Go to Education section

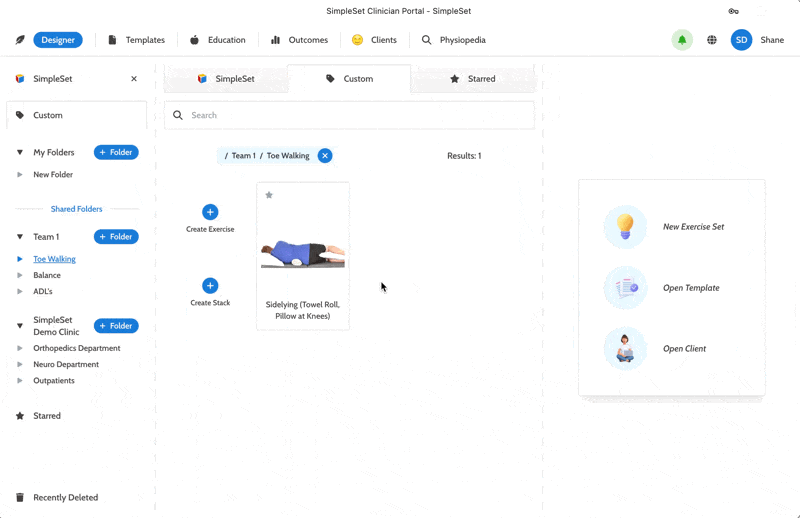[x=218, y=40]
